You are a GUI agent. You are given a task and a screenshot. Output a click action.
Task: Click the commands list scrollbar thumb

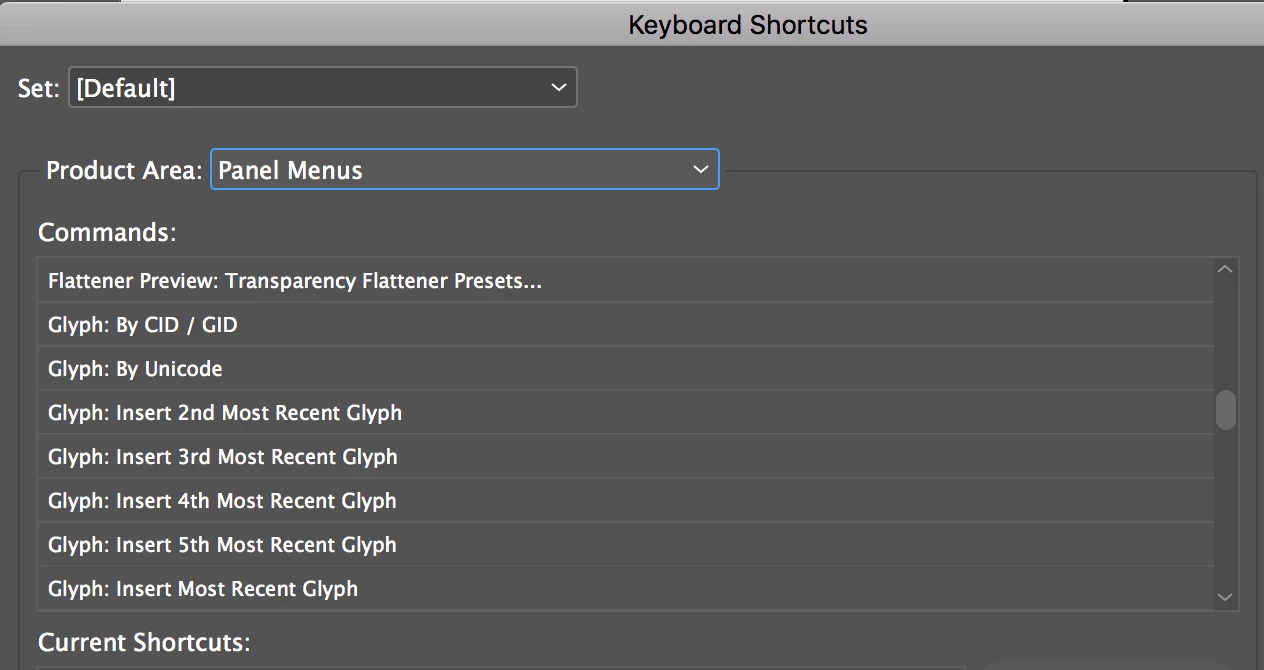click(x=1226, y=410)
